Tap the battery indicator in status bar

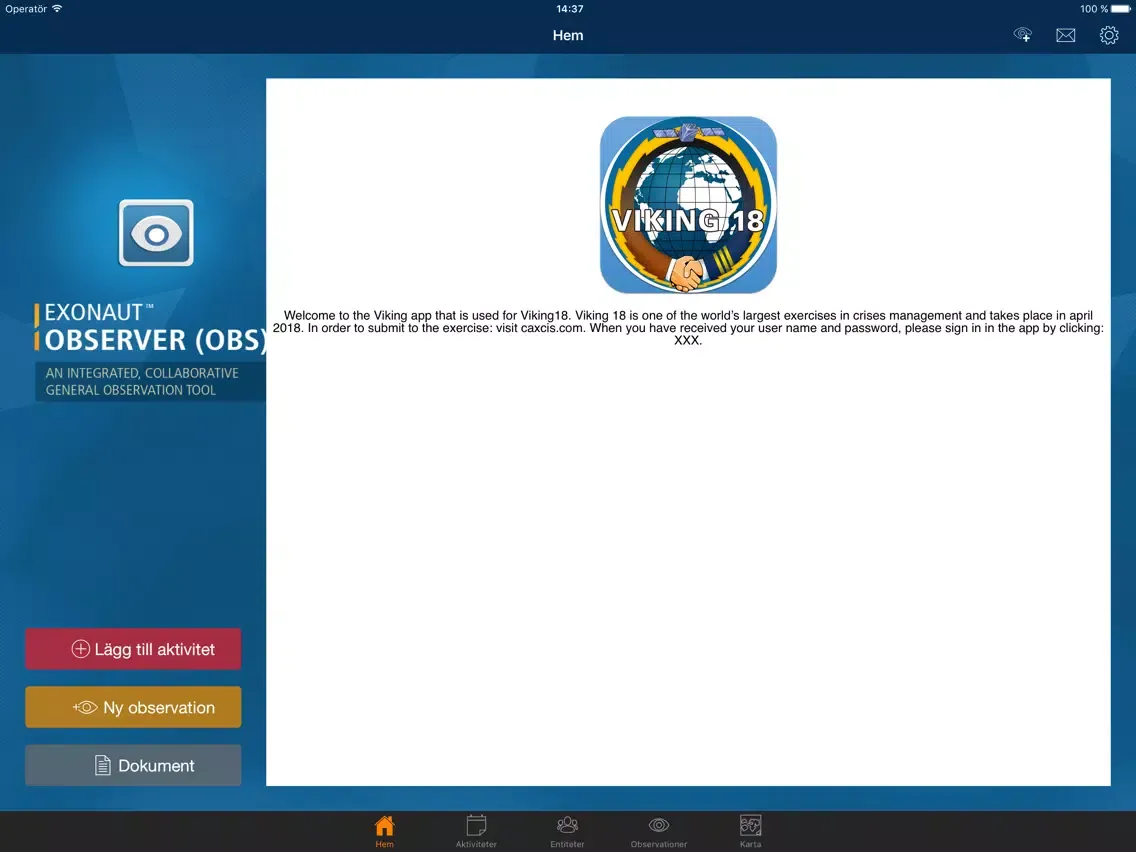pyautogui.click(x=1120, y=9)
